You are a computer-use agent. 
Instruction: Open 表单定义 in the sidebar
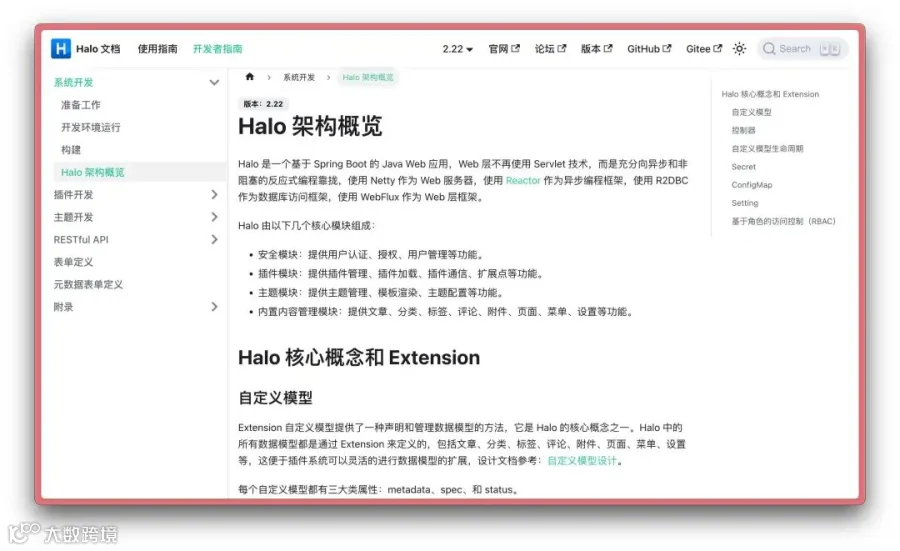click(x=73, y=262)
